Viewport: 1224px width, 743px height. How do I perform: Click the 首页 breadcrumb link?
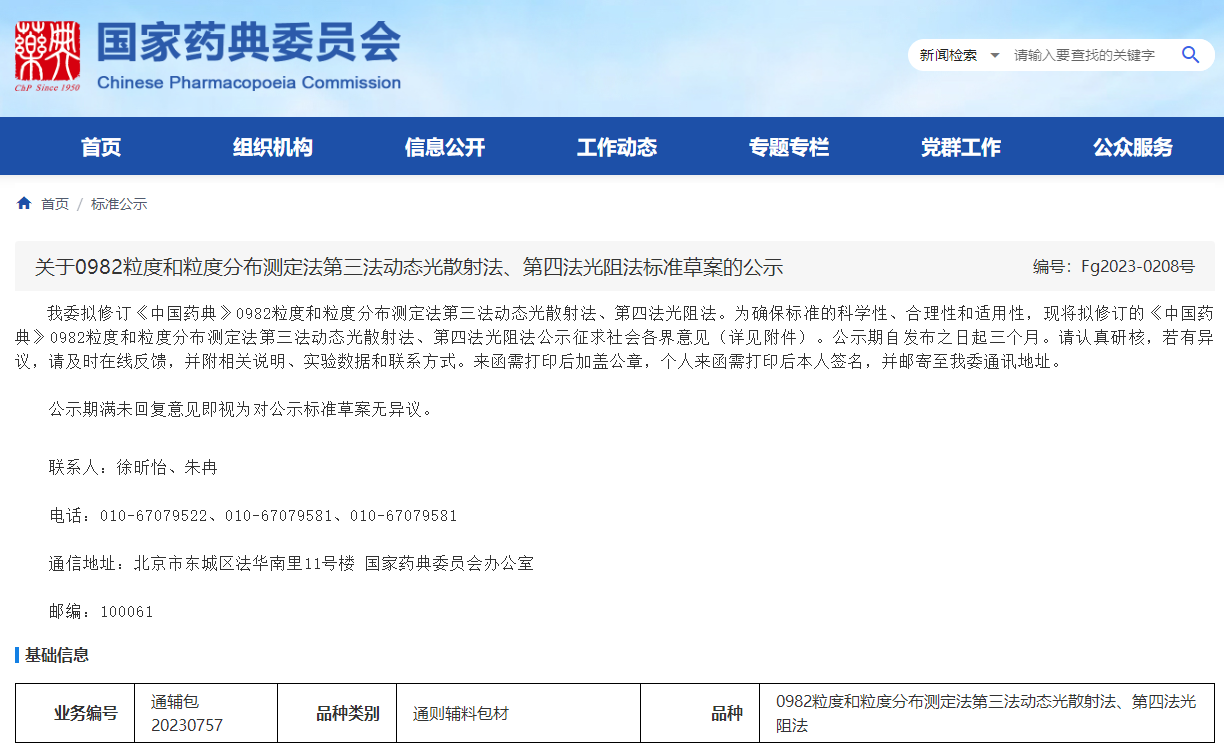(55, 204)
